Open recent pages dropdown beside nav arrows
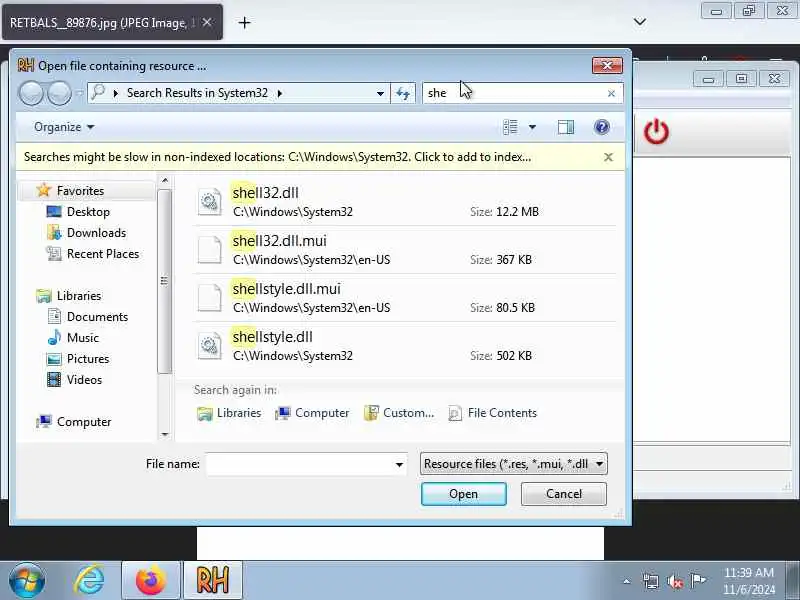Image resolution: width=800 pixels, height=600 pixels. click(x=80, y=93)
